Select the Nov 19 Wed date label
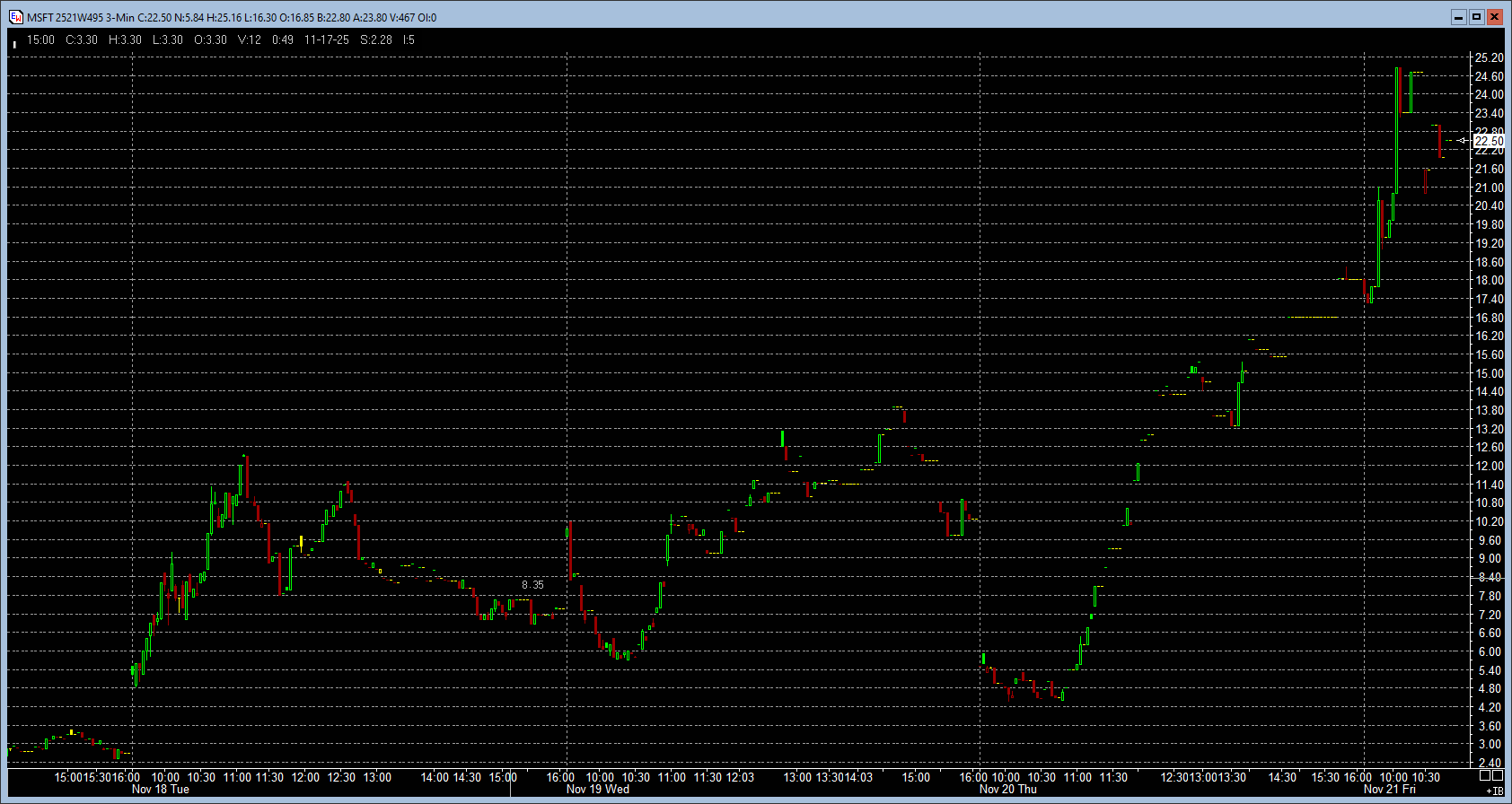 (x=597, y=790)
